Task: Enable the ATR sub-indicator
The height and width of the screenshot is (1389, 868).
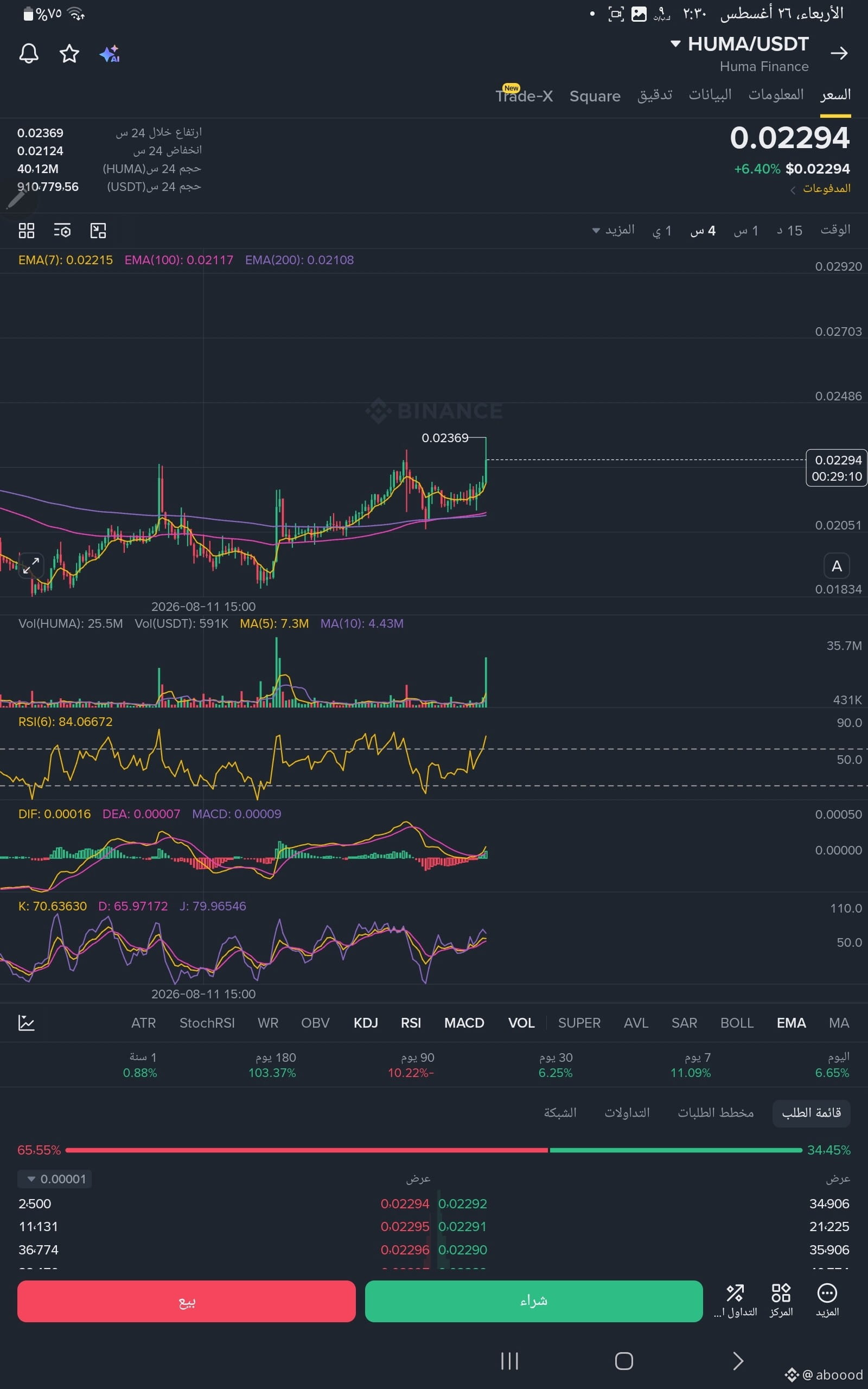Action: [x=144, y=1023]
